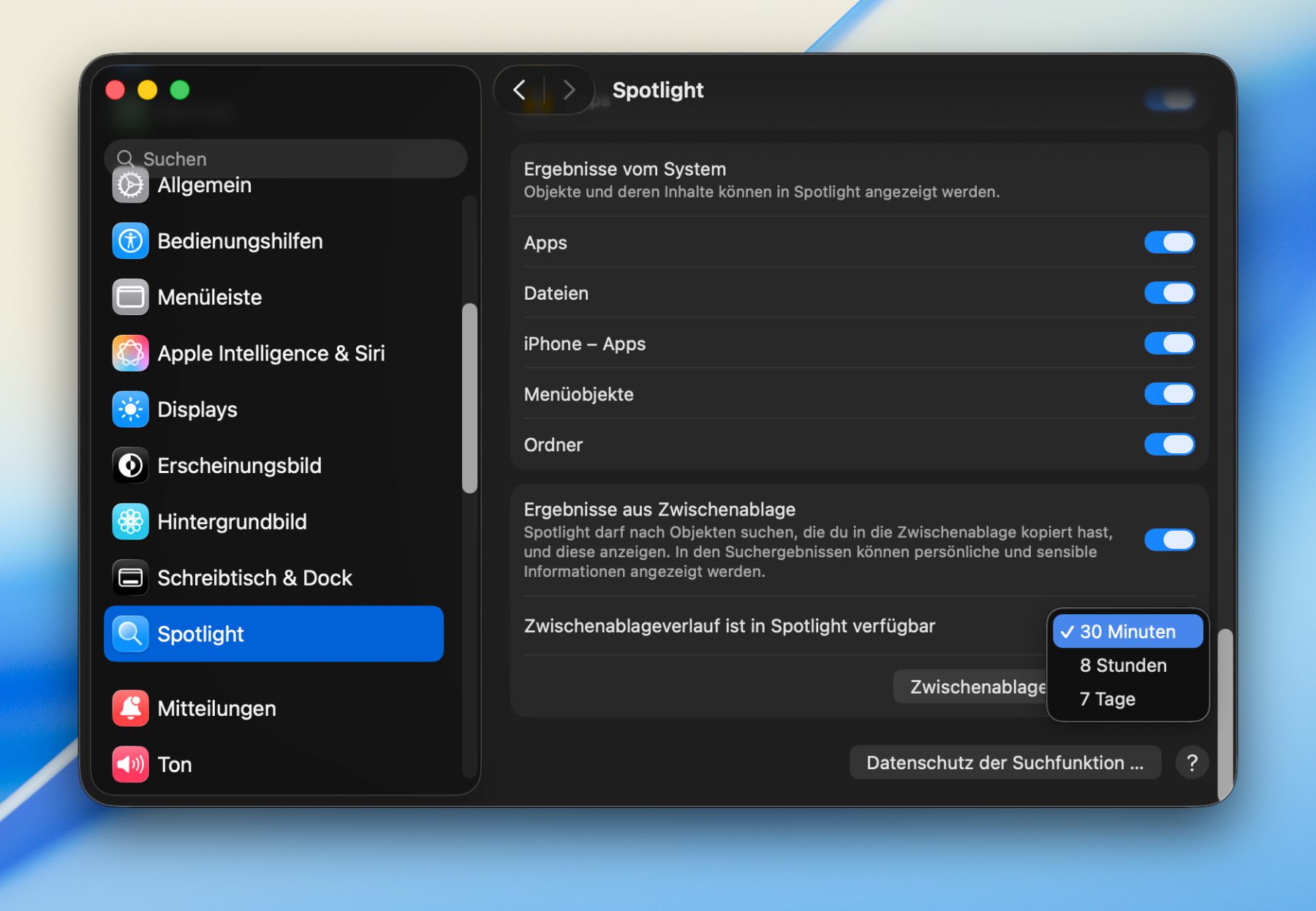Click the Apple Intelligence & Siri icon
Screen dimensions: 1316x911
[130, 354]
